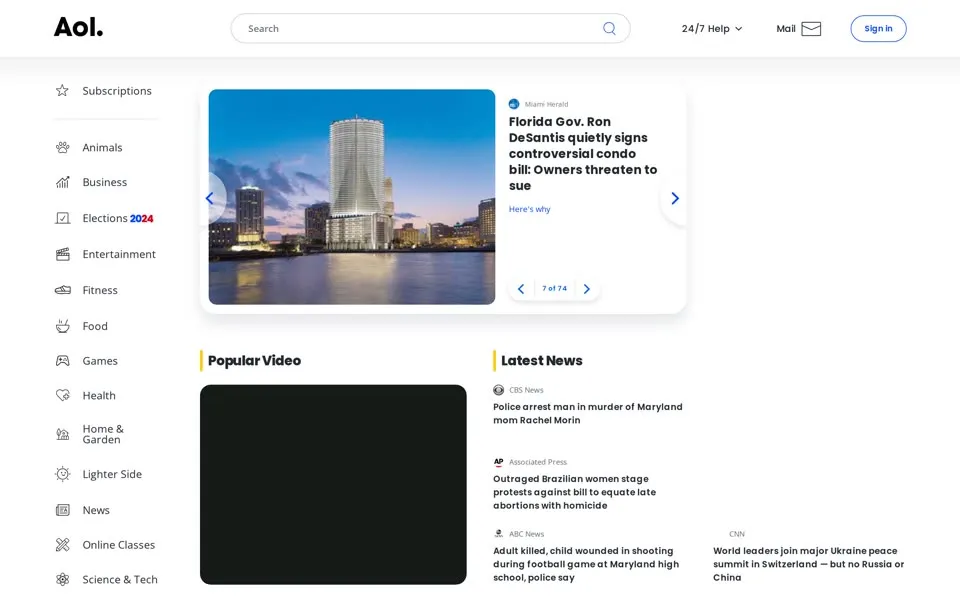
Task: Click the magnifying glass search icon
Action: [609, 28]
